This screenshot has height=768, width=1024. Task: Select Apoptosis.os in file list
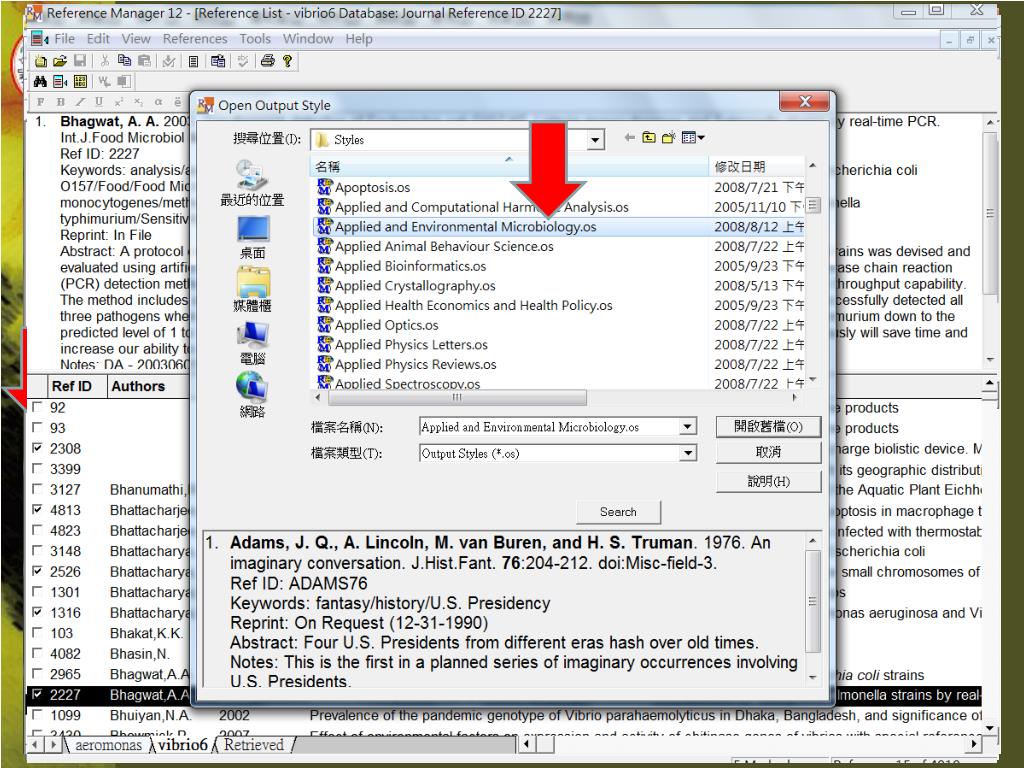372,187
